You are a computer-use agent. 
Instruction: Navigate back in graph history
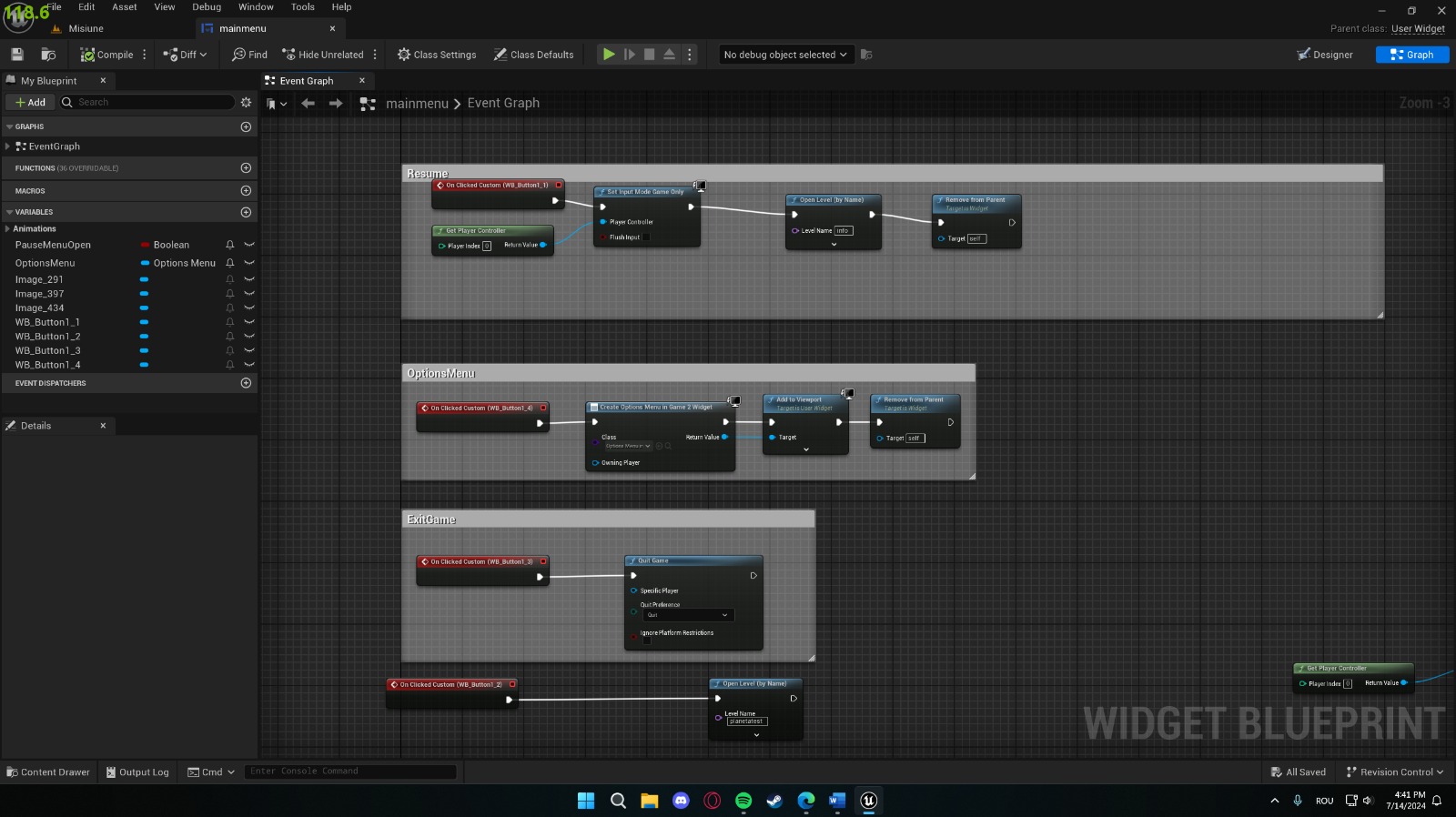pyautogui.click(x=308, y=104)
